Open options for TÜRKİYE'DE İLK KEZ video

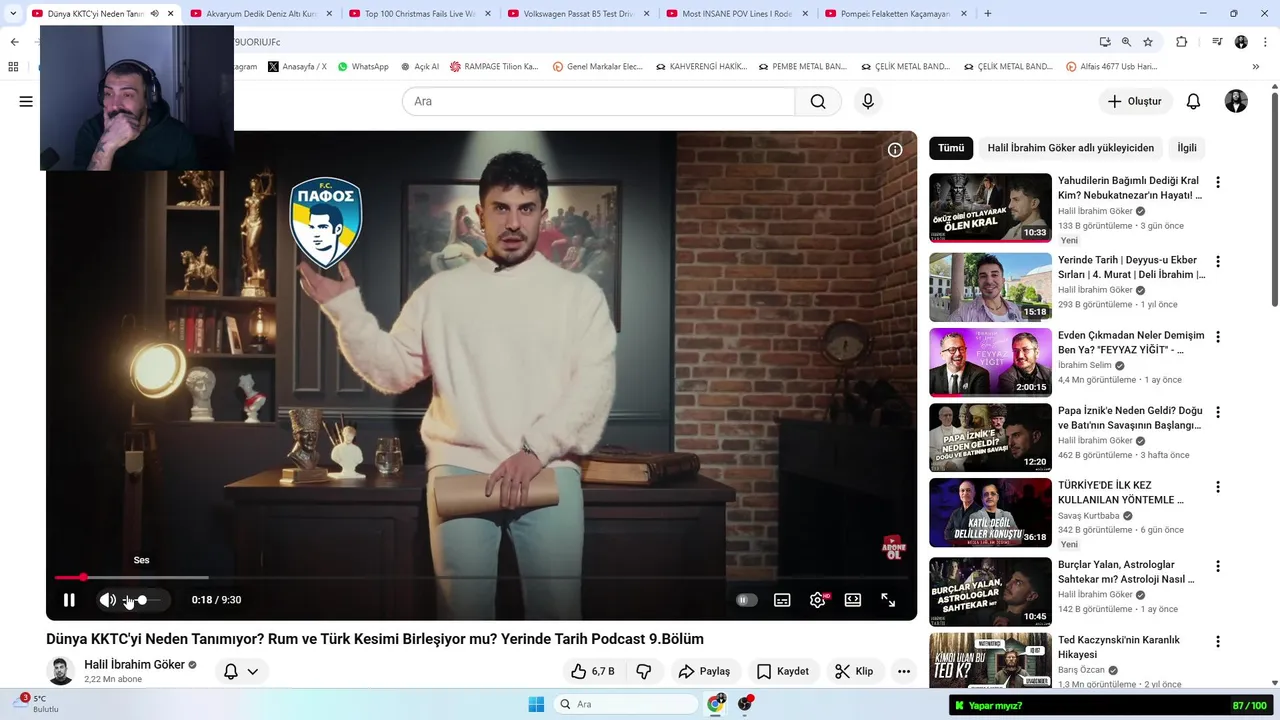(x=1217, y=487)
